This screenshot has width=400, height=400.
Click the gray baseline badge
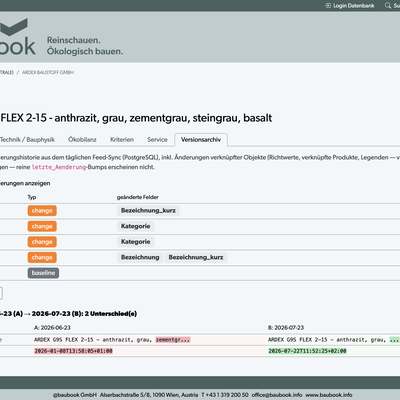point(43,273)
